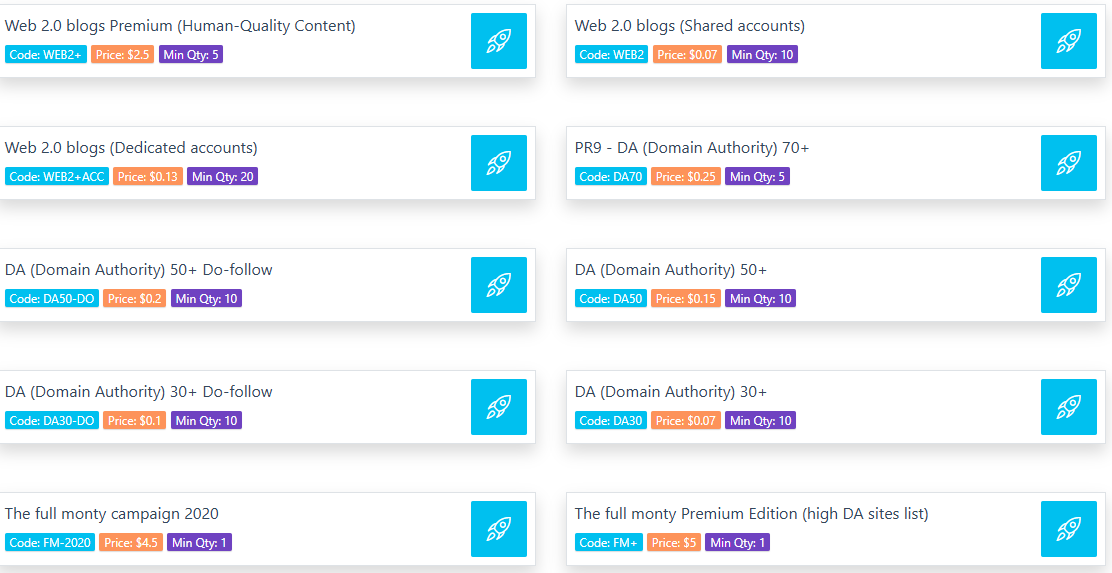The image size is (1112, 573).
Task: Click rocket icon for Web 2.0 blogs Premium
Action: pos(499,41)
